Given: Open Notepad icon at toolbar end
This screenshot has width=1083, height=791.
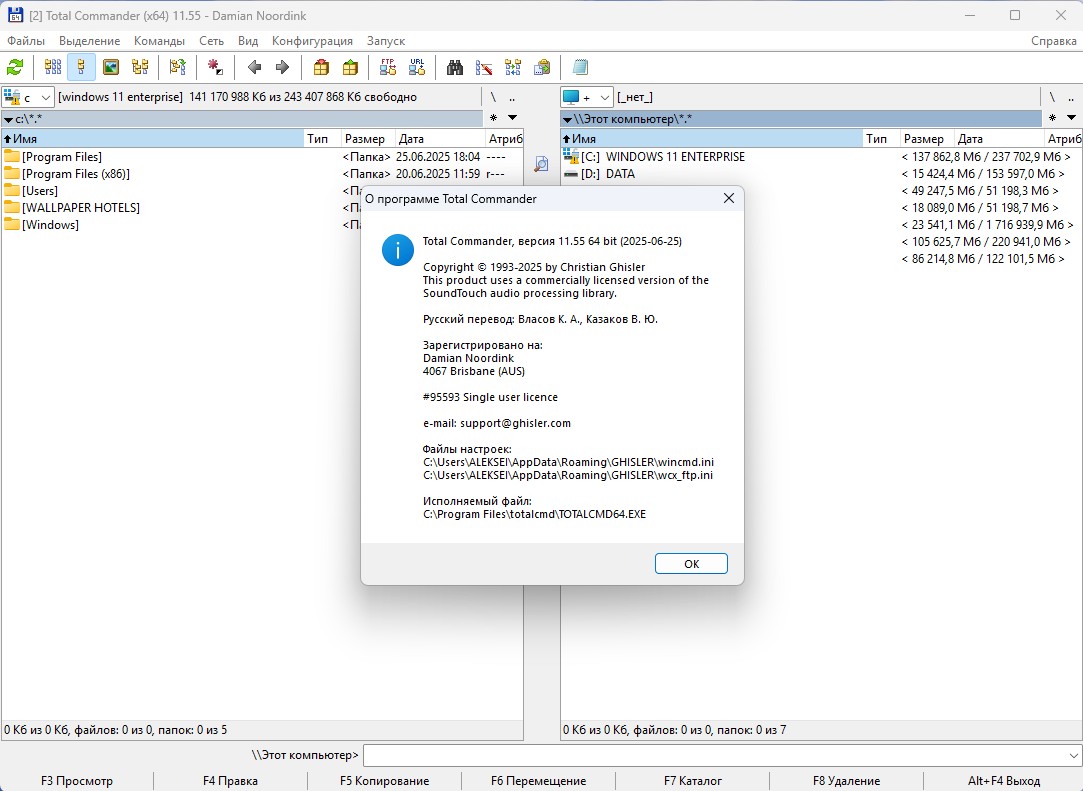Looking at the screenshot, I should [580, 67].
